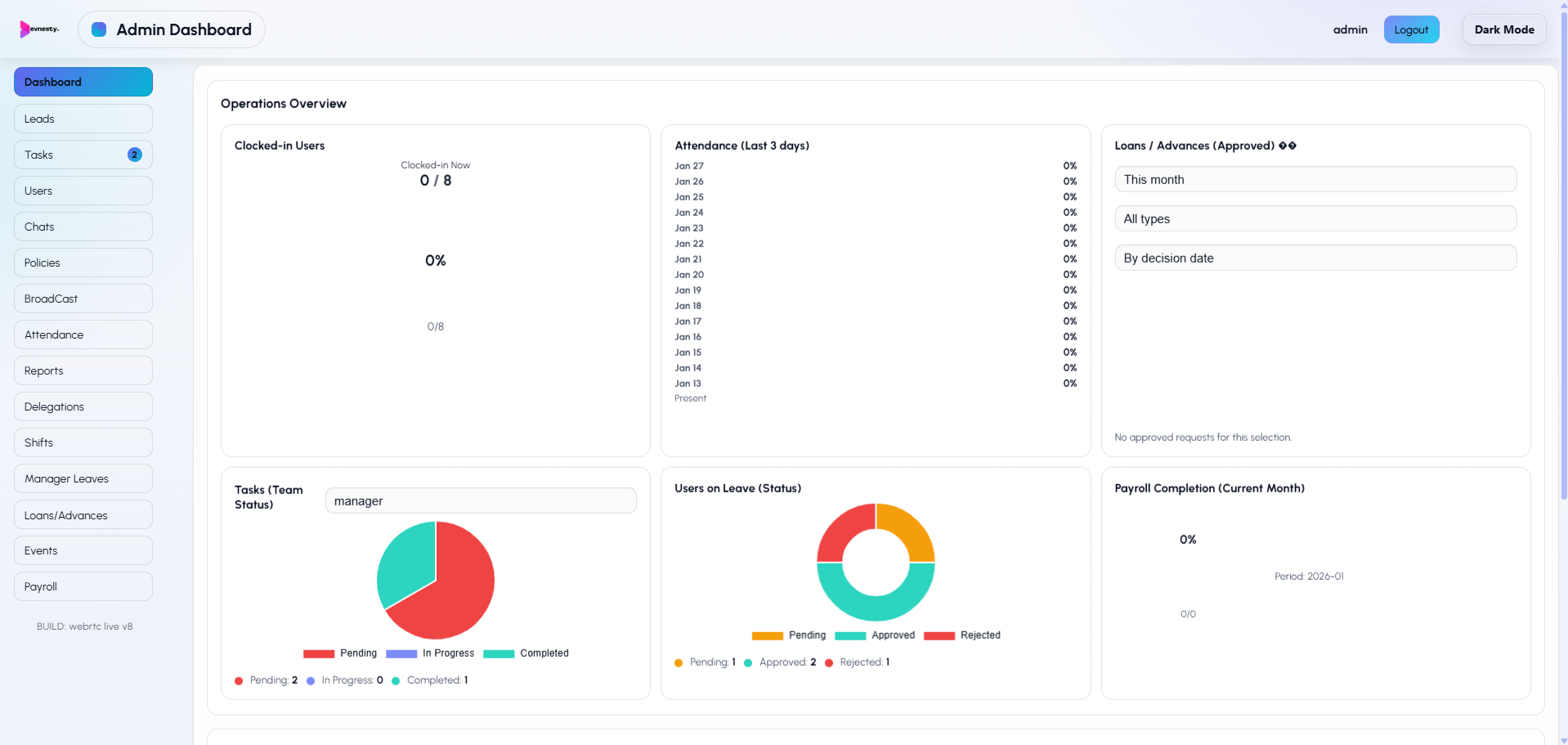
Task: Click the Approved dot in leave status legend
Action: click(746, 662)
